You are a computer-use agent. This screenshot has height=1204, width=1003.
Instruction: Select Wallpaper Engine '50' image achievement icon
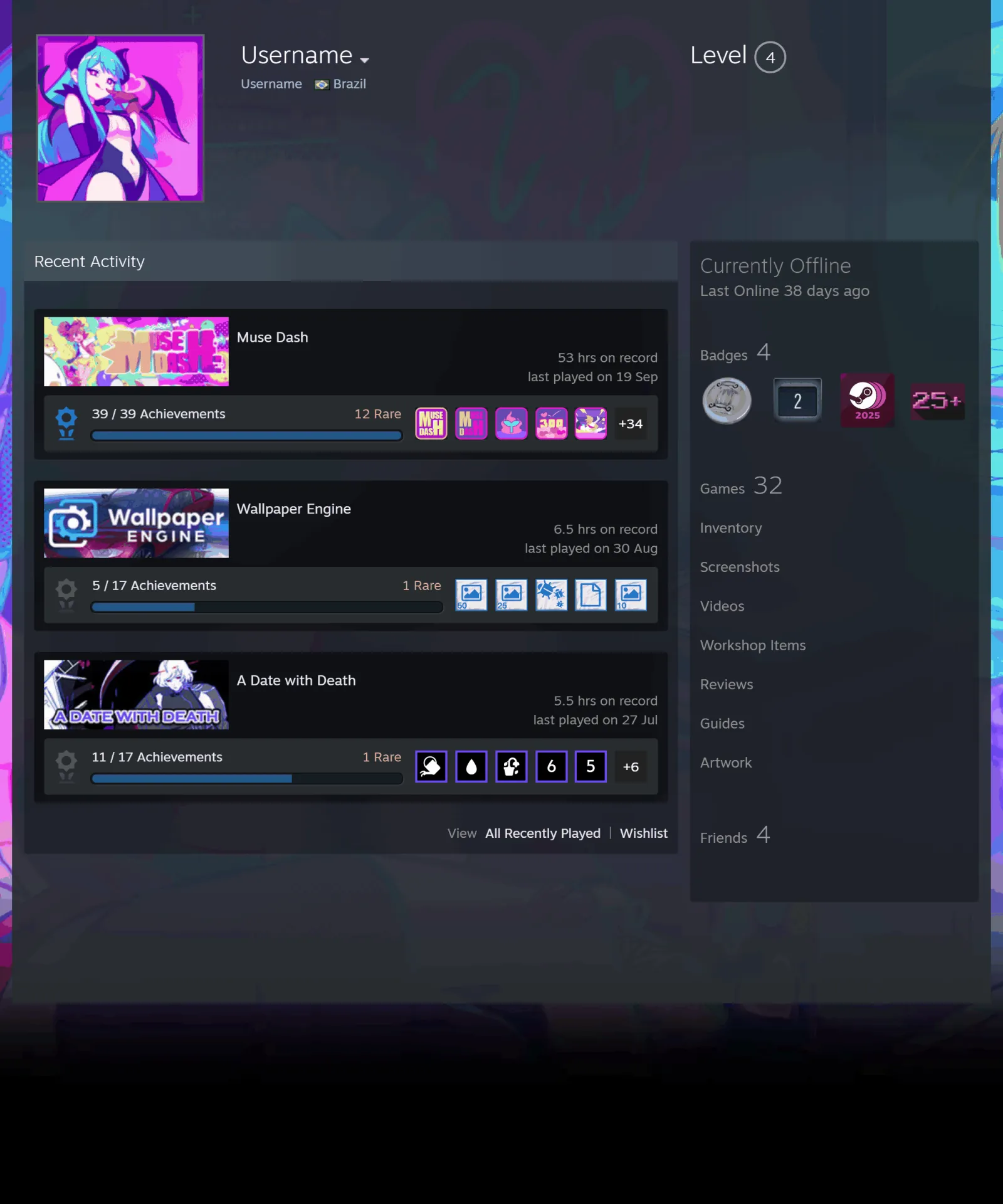pyautogui.click(x=471, y=595)
